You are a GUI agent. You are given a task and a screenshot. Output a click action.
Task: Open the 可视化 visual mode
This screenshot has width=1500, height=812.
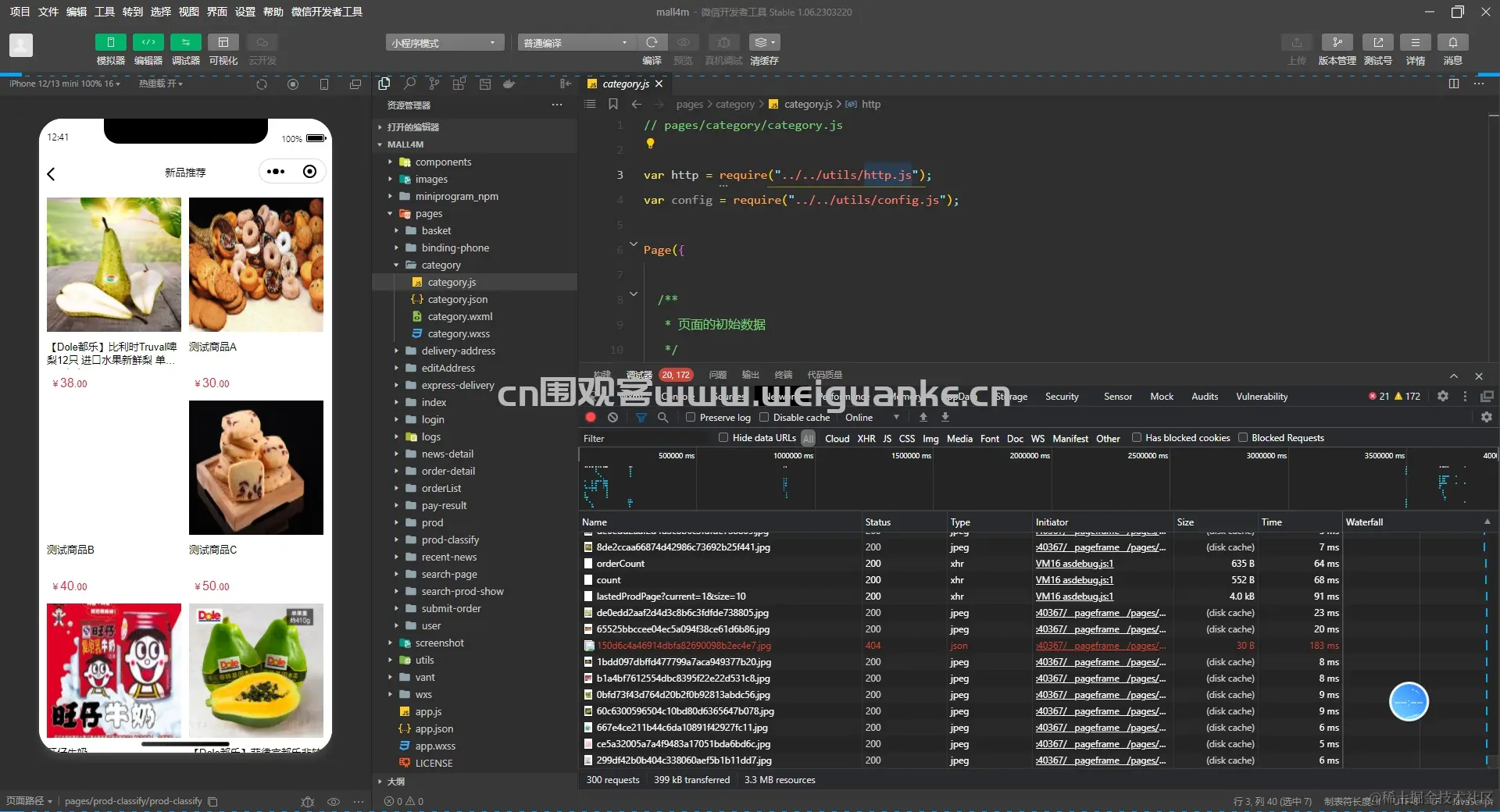click(223, 42)
